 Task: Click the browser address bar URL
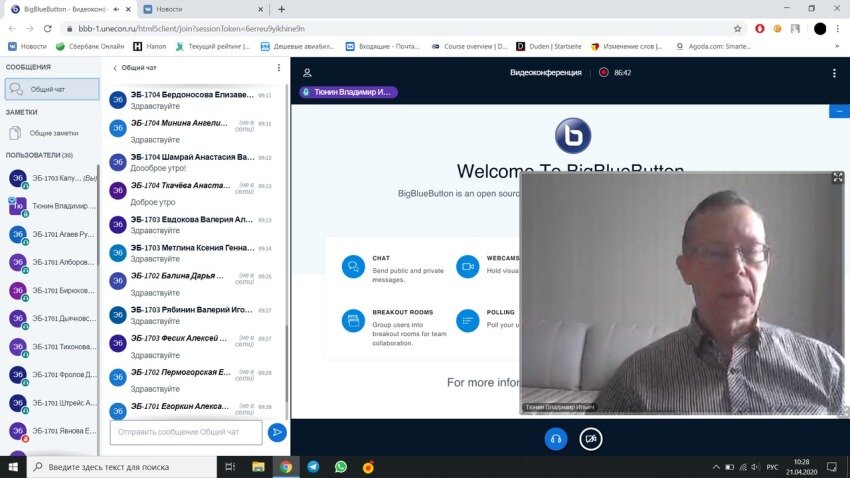point(191,29)
